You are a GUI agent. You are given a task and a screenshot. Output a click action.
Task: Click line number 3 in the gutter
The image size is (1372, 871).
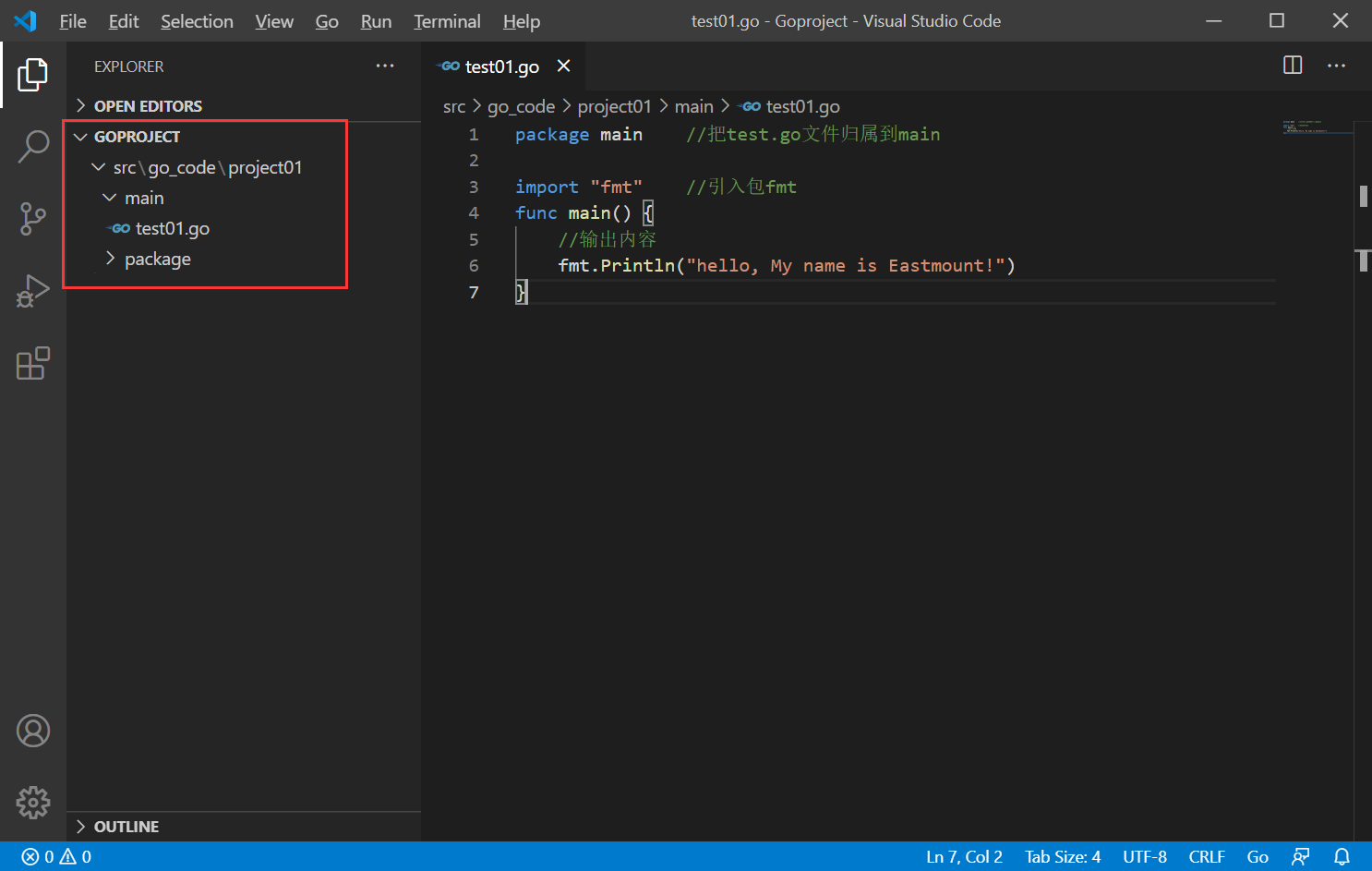point(474,187)
